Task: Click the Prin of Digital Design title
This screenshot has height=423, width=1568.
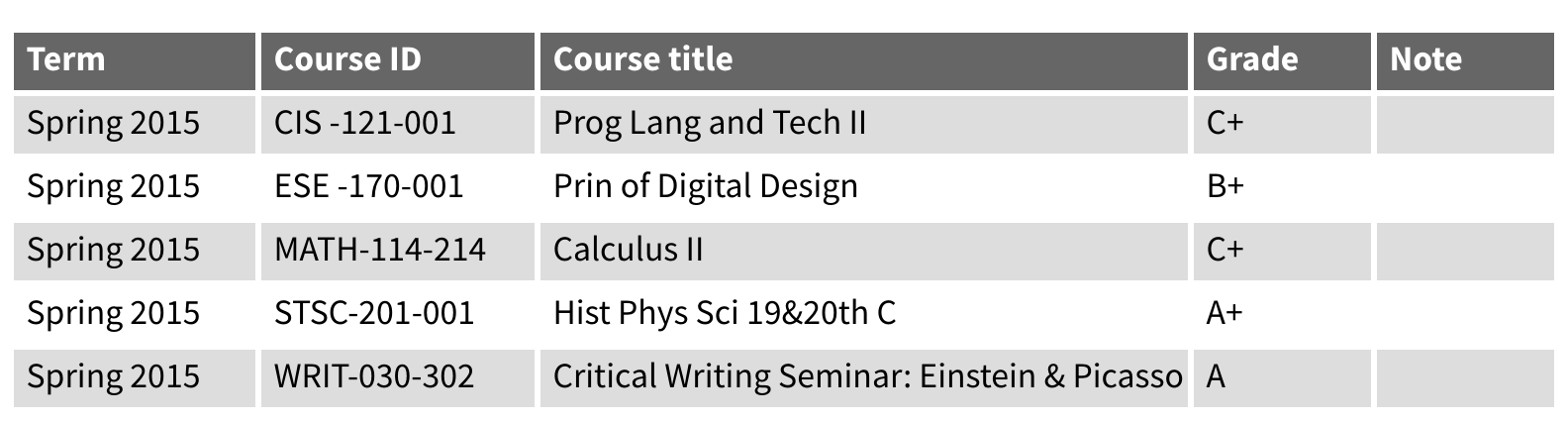Action: tap(705, 186)
